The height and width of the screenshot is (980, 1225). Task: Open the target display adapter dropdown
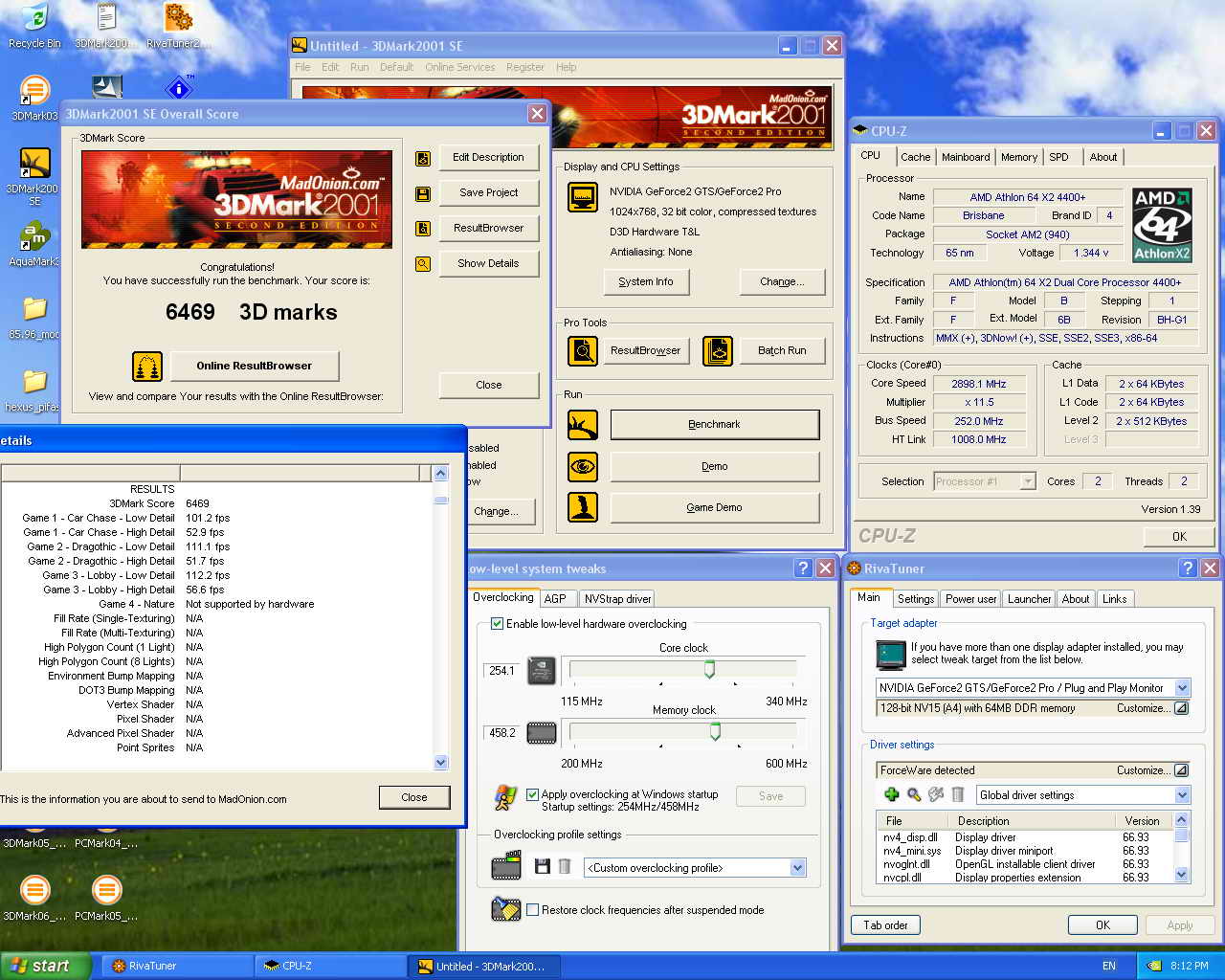pyautogui.click(x=1182, y=688)
